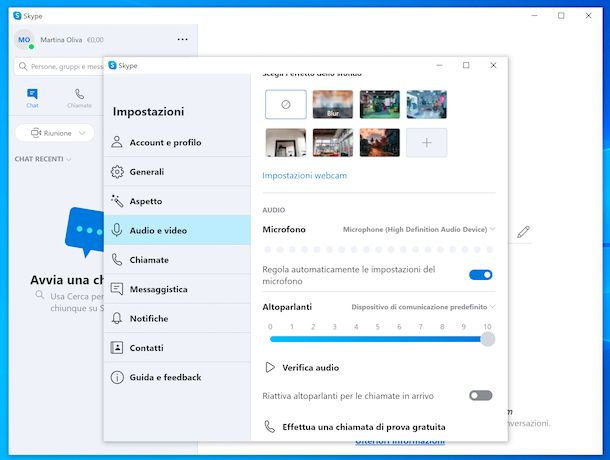Expand the CHAT RECENTI list chevron
Viewport: 610px width, 460px height.
coord(69,159)
